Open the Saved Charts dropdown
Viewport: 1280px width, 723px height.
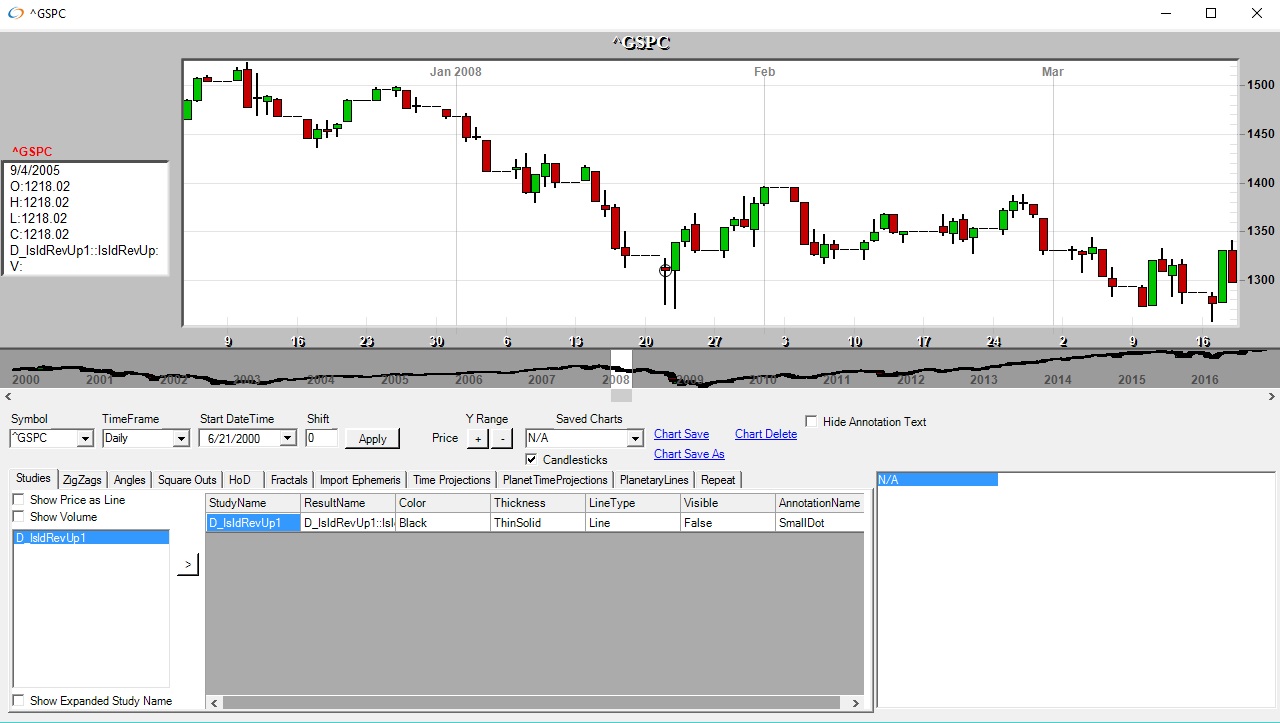coord(635,438)
